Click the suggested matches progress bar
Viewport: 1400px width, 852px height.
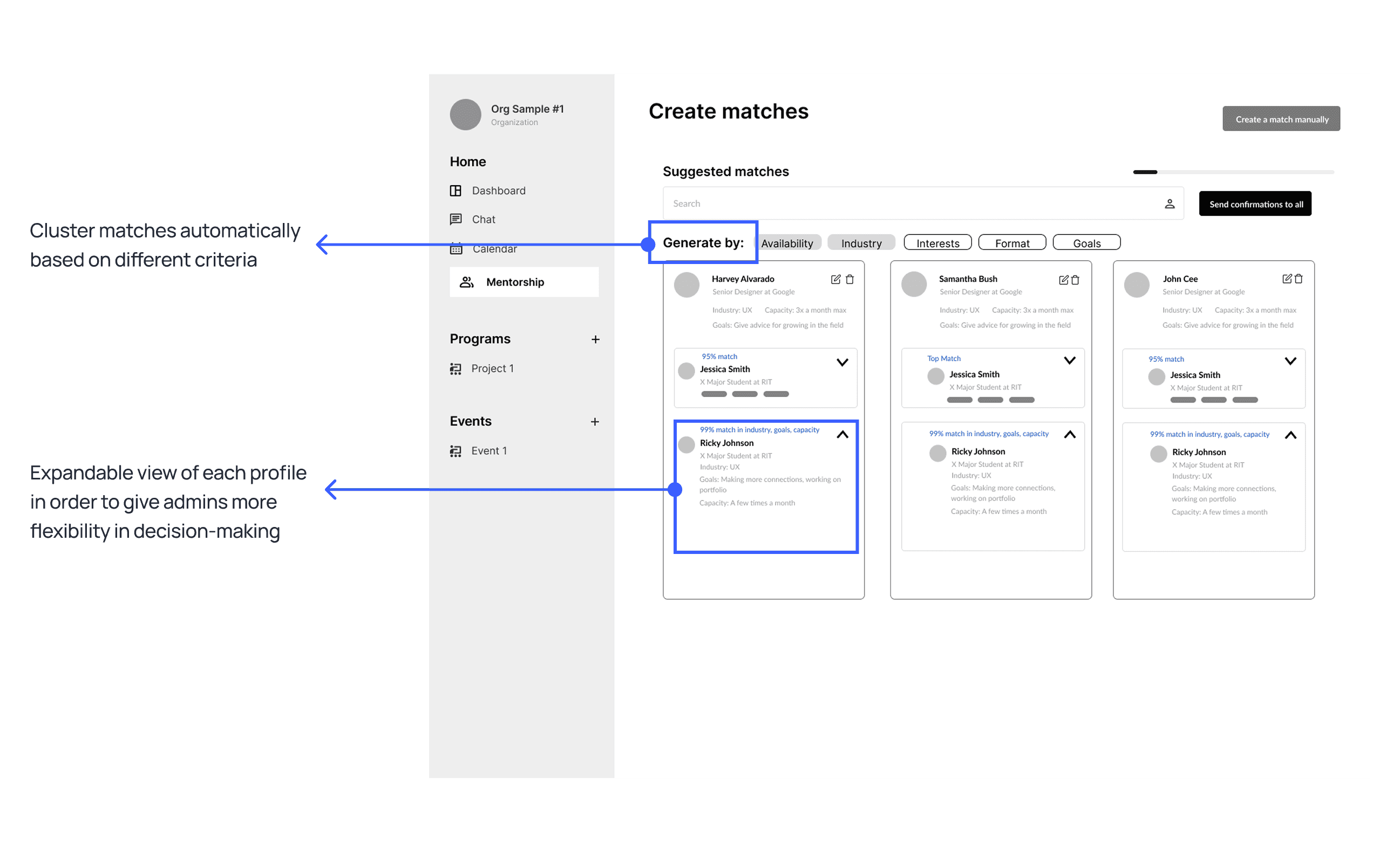point(1233,172)
